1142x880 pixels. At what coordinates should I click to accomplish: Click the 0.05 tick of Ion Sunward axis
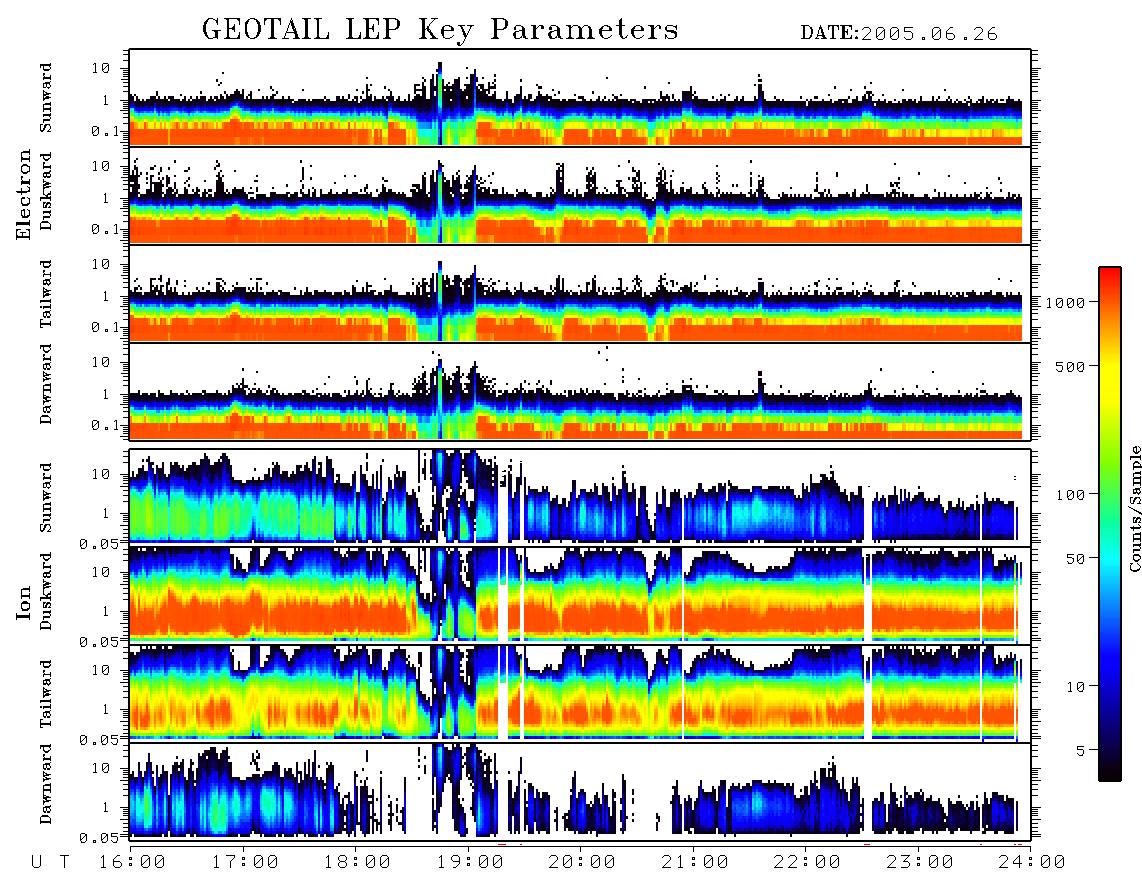[99, 543]
